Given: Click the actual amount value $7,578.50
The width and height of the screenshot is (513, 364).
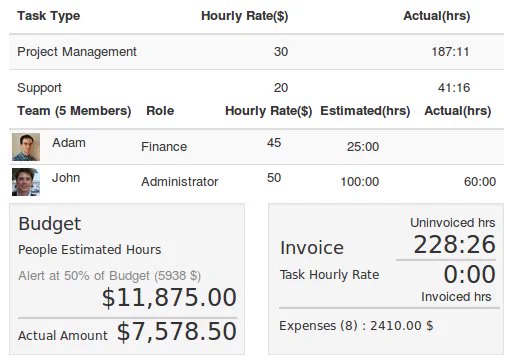Looking at the screenshot, I should click(177, 332).
